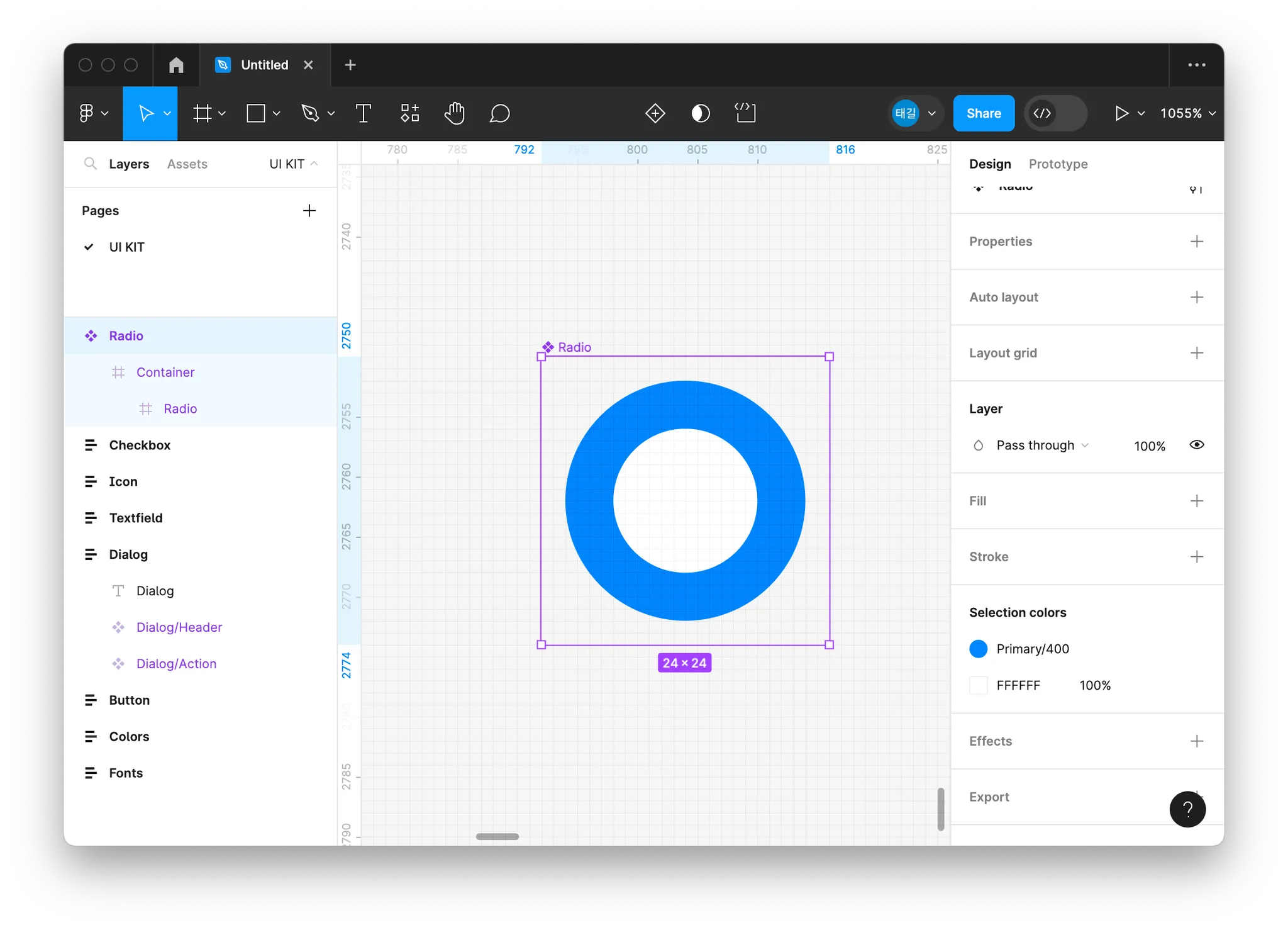This screenshot has height=930, width=1288.
Task: Select the Rectangle shape tool
Action: point(256,113)
